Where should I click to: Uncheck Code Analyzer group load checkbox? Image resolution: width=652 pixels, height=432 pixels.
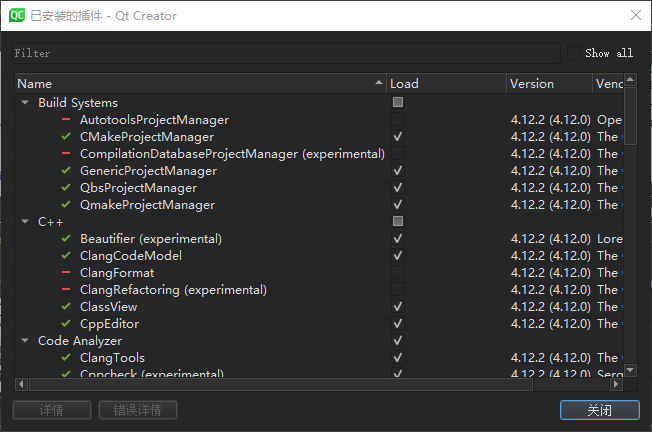click(398, 341)
